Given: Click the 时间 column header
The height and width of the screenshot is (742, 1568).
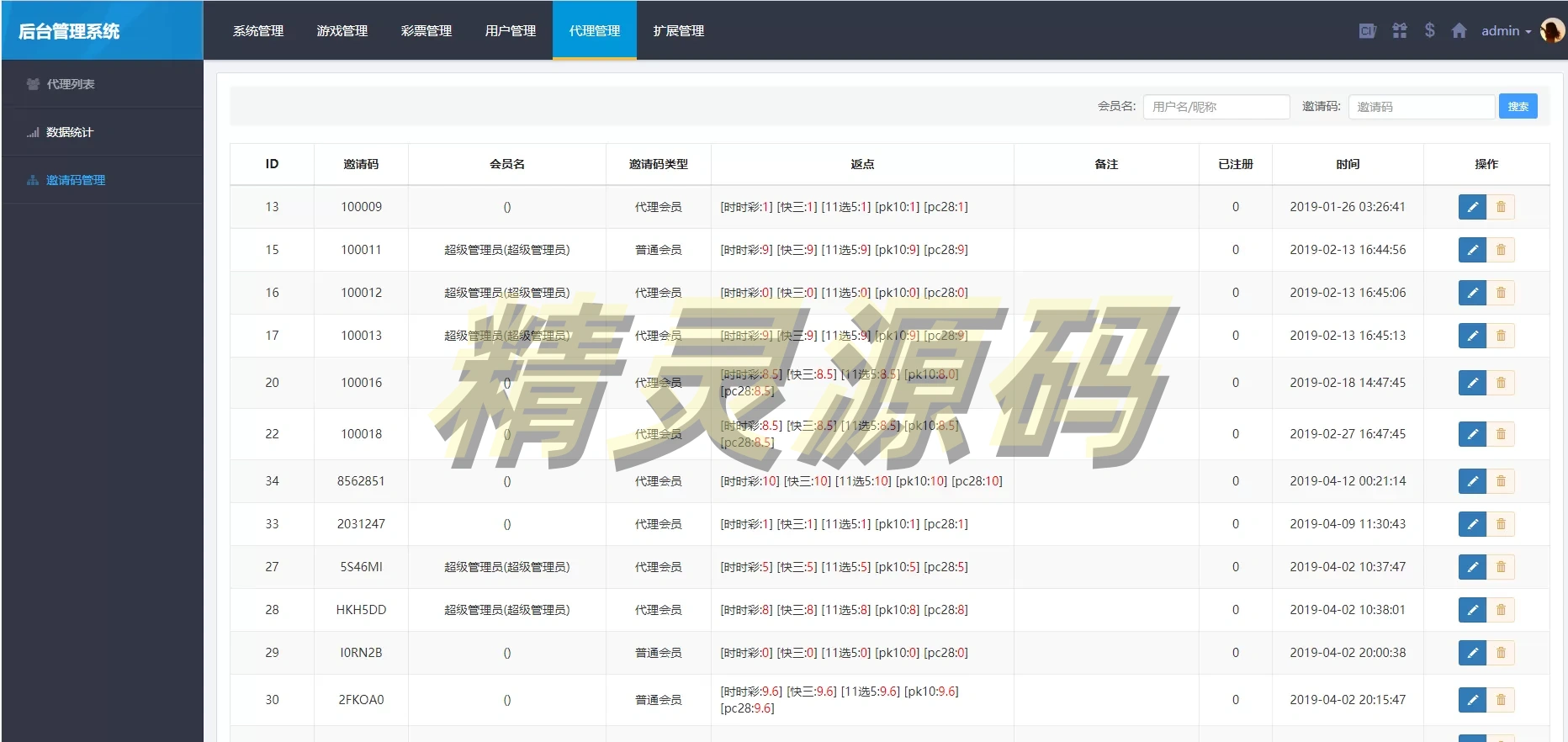Looking at the screenshot, I should 1348,164.
